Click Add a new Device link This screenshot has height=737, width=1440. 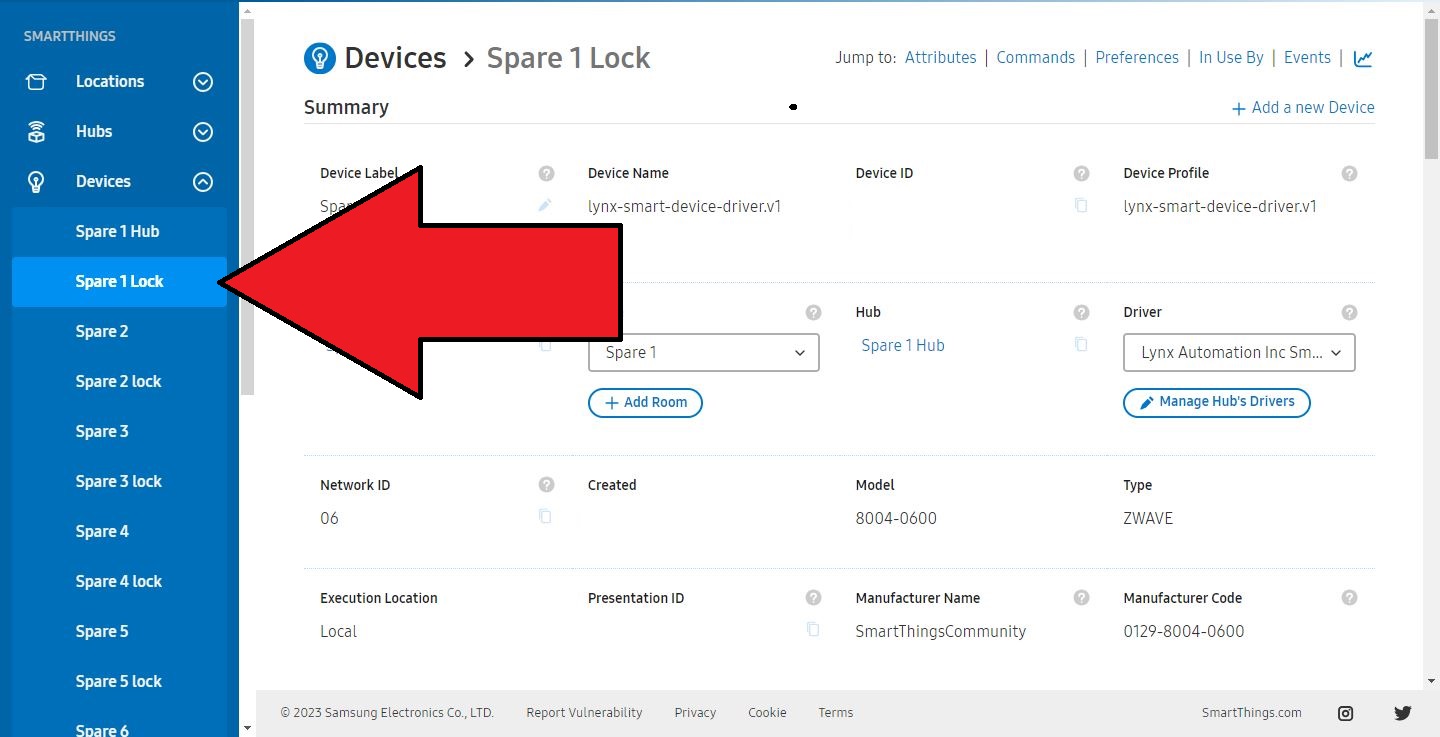[1303, 108]
